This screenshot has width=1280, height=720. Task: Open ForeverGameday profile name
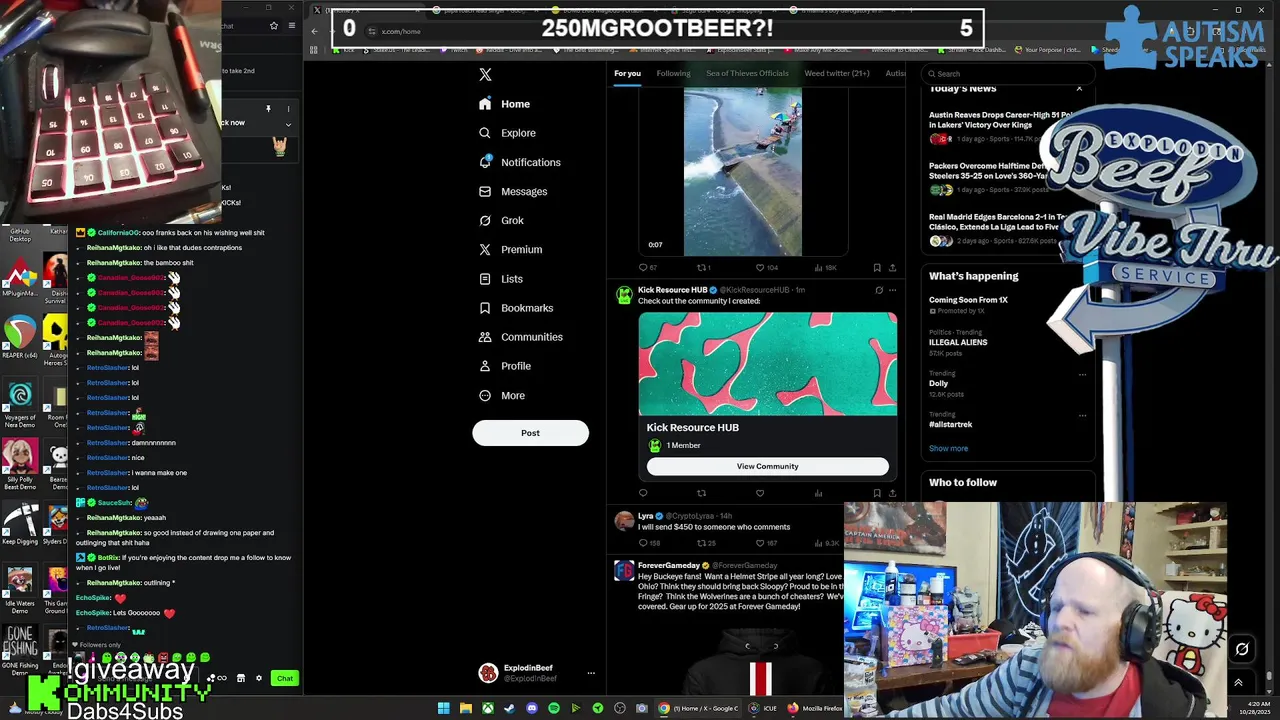point(669,566)
